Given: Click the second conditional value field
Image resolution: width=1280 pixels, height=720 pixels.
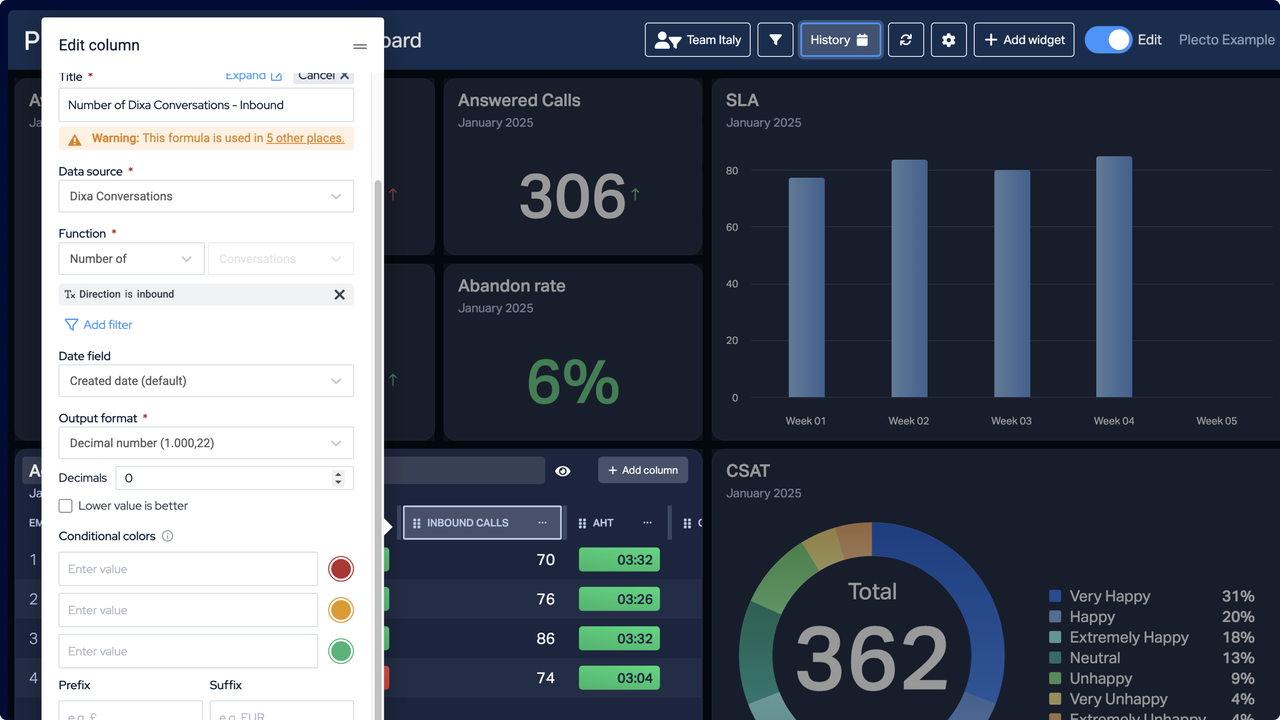Looking at the screenshot, I should coord(188,610).
